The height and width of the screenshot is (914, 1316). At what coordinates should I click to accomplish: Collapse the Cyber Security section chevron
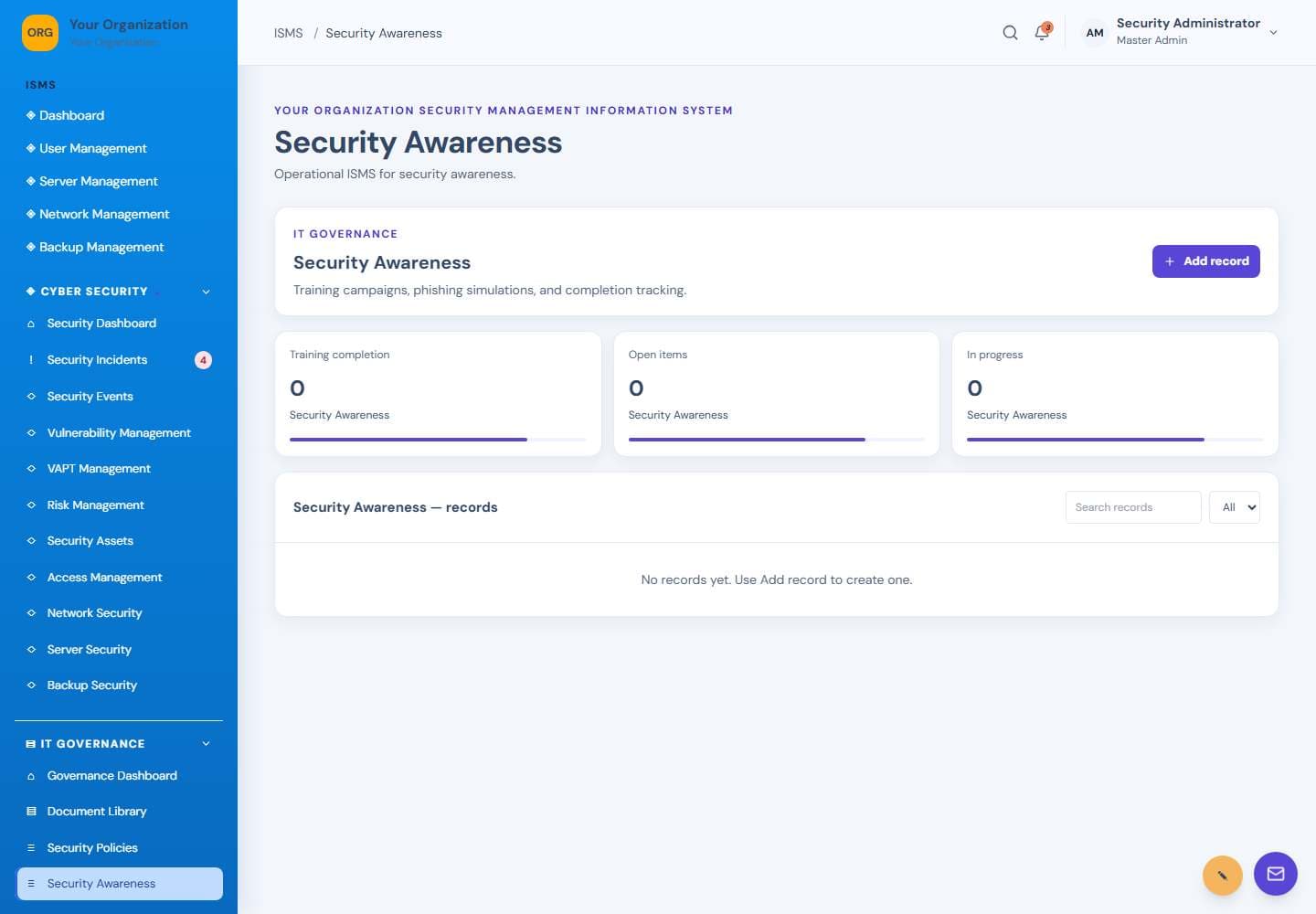[x=206, y=292]
